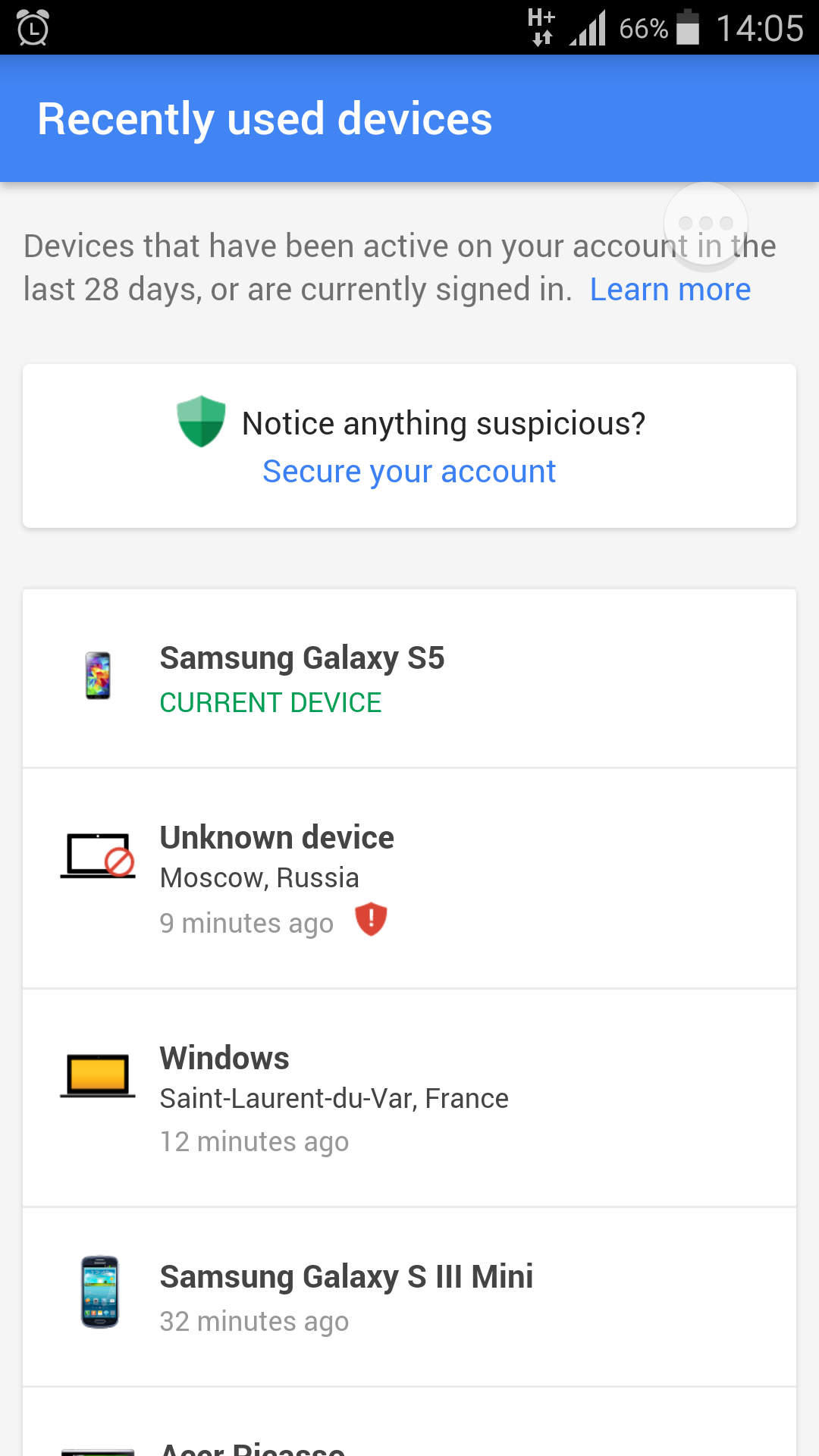
Task: Tap the mobile signal strength icon
Action: [588, 29]
